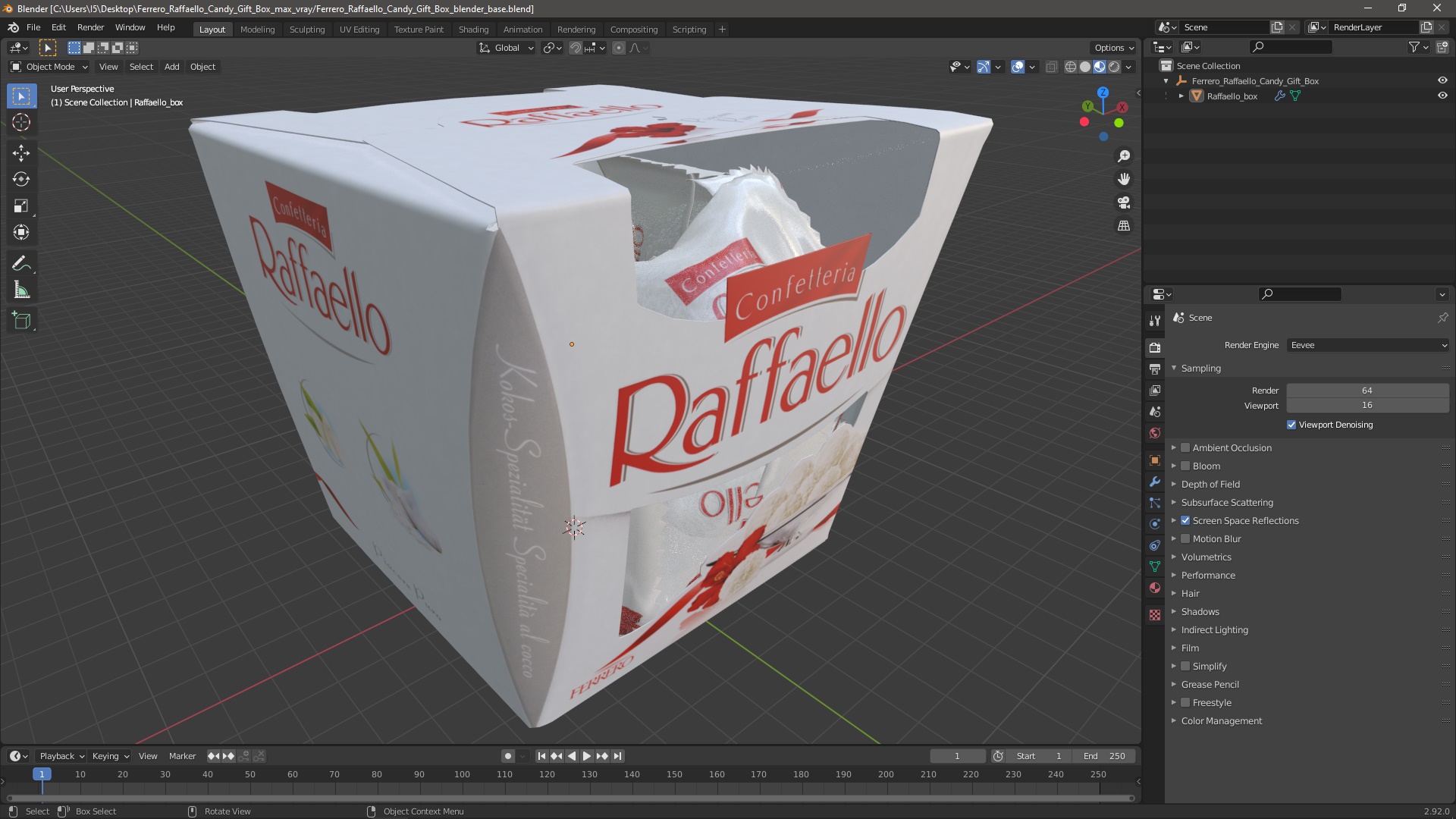This screenshot has height=819, width=1456.
Task: Select the Measure tool
Action: 21,290
